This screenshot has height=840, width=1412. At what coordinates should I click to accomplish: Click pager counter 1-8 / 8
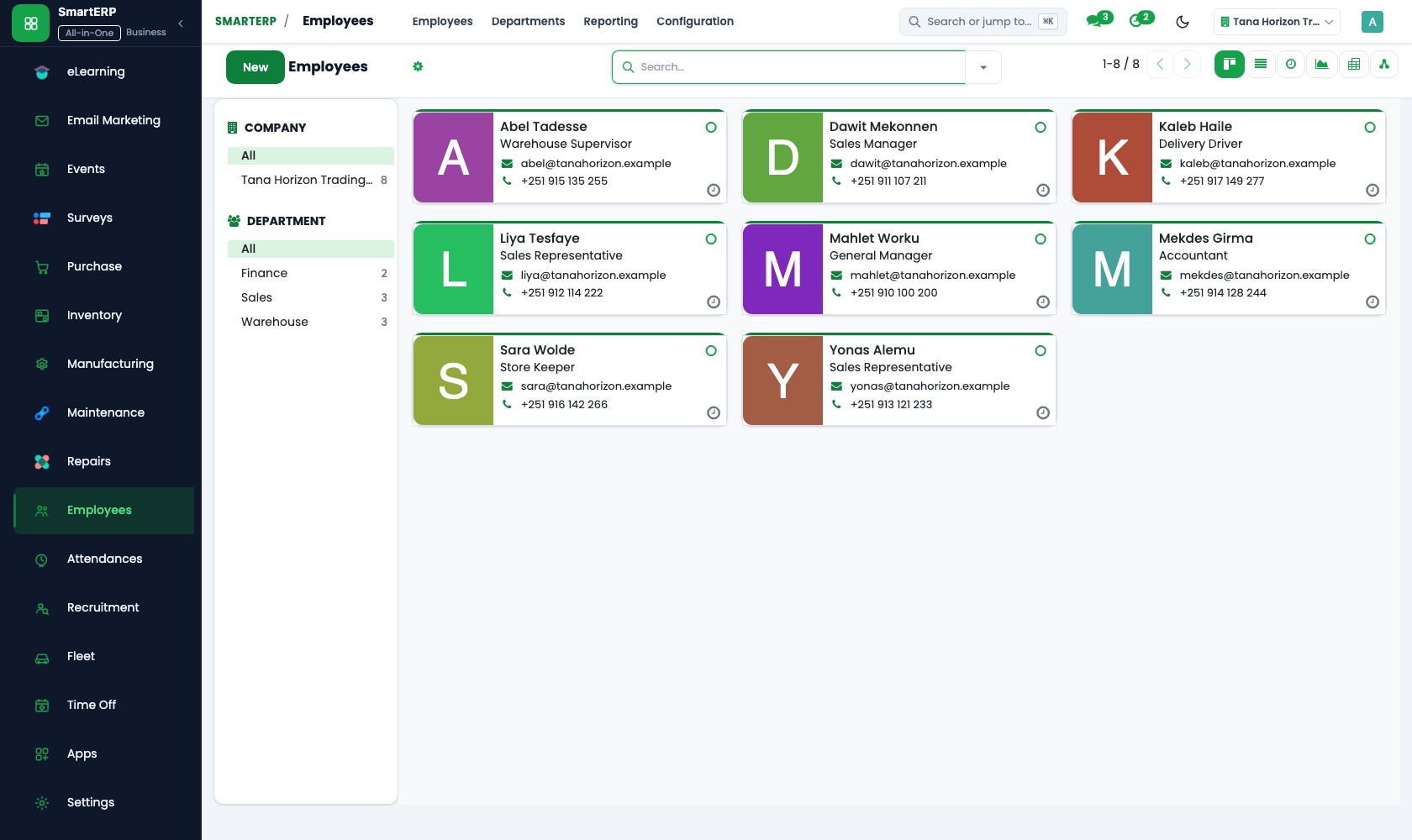pyautogui.click(x=1120, y=64)
